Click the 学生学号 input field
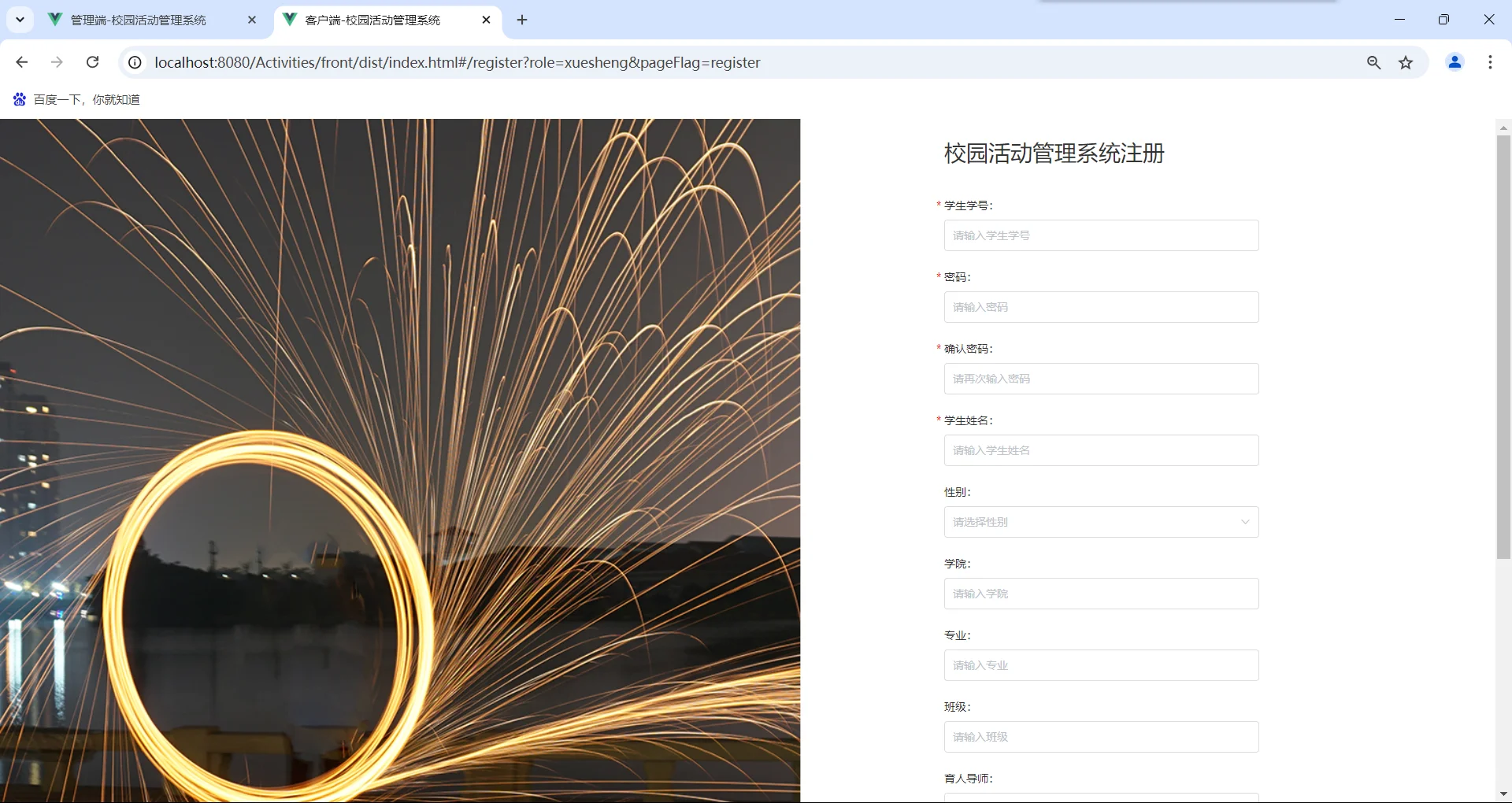 [x=1101, y=235]
